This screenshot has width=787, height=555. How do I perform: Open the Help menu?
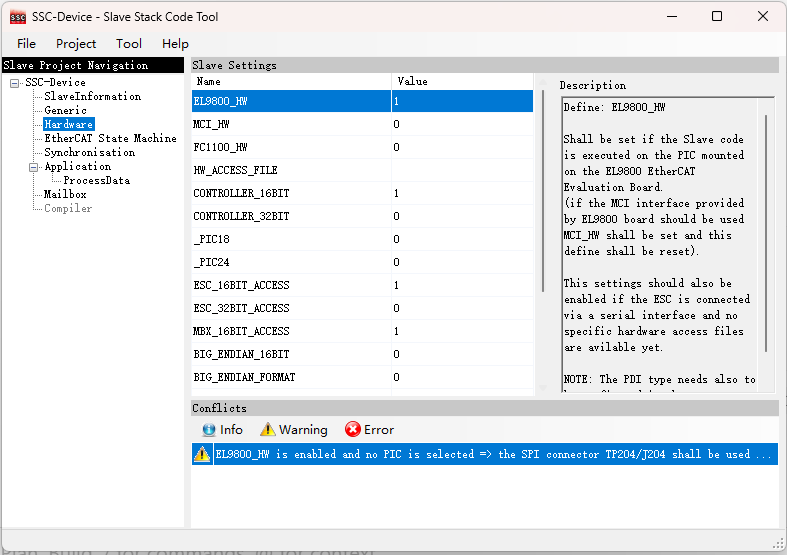click(x=175, y=44)
